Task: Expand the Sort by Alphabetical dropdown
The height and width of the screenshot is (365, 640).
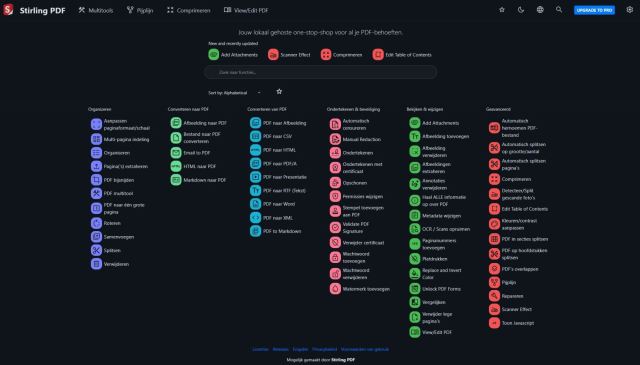Action: [235, 93]
